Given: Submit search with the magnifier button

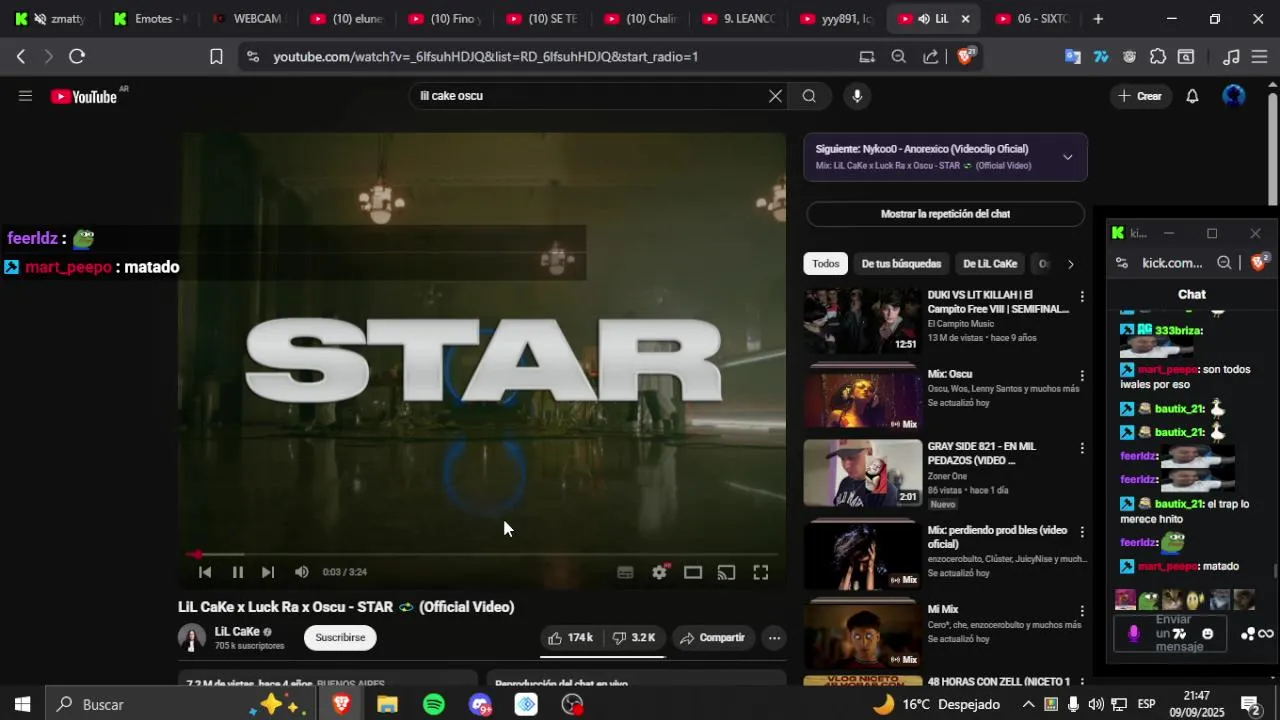Looking at the screenshot, I should tap(809, 96).
